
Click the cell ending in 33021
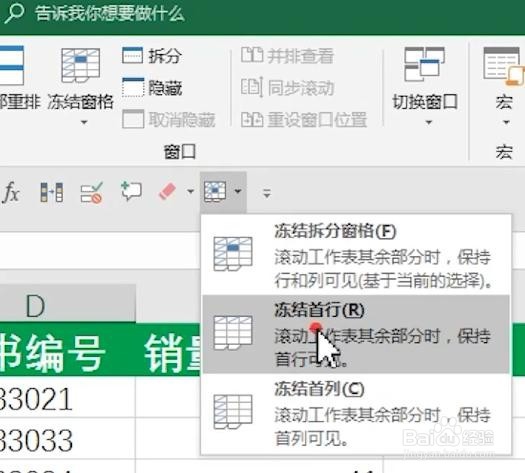[x=67, y=398]
